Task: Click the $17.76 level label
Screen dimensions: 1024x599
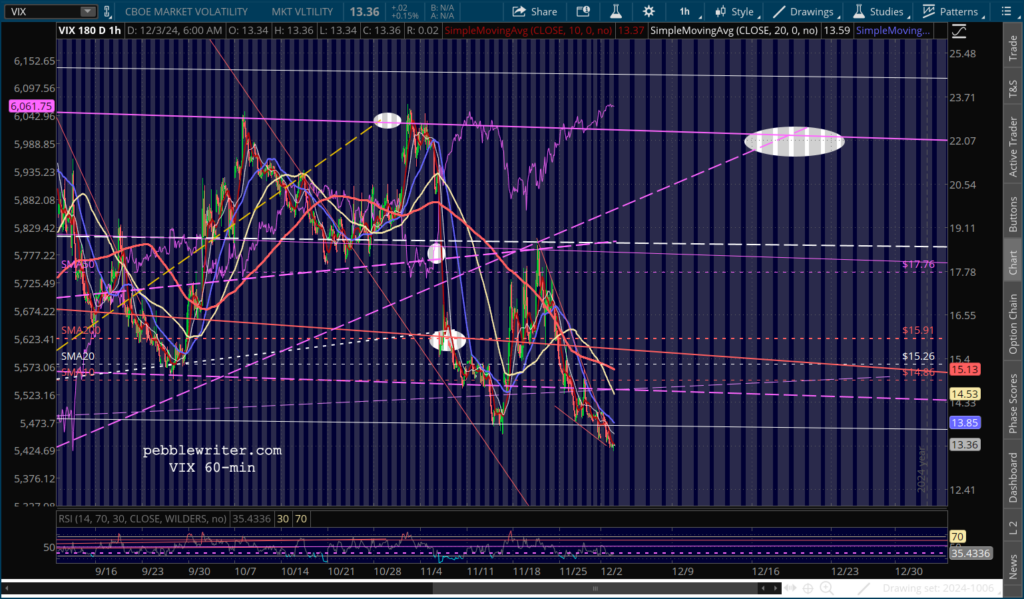Action: pos(918,265)
